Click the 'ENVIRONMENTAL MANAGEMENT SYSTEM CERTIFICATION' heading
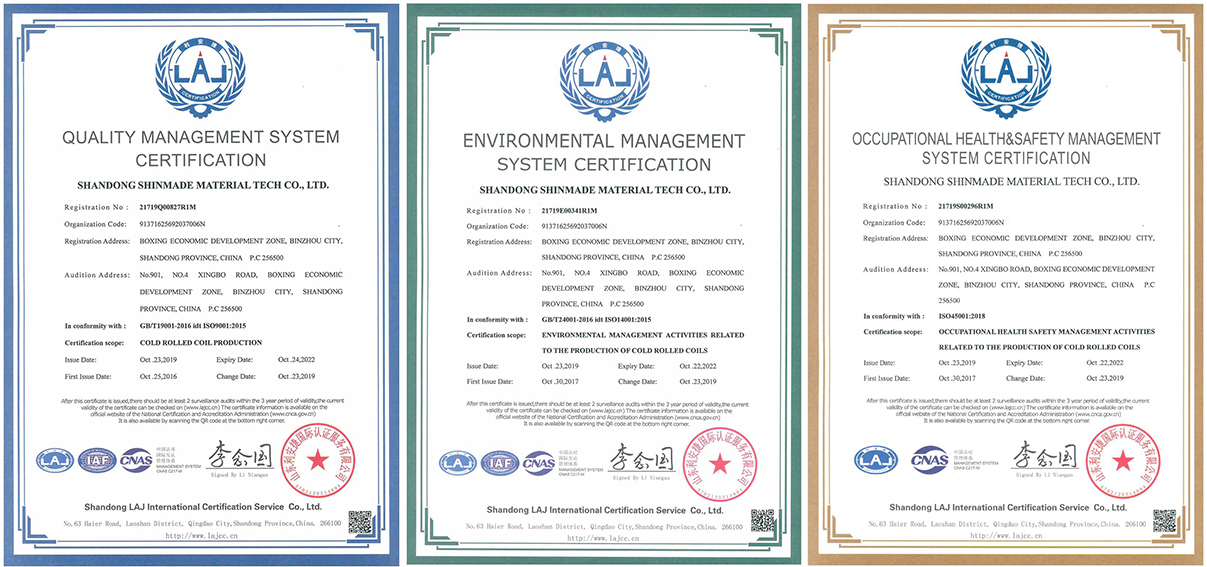Screen dimensions: 1207x567 tap(604, 152)
